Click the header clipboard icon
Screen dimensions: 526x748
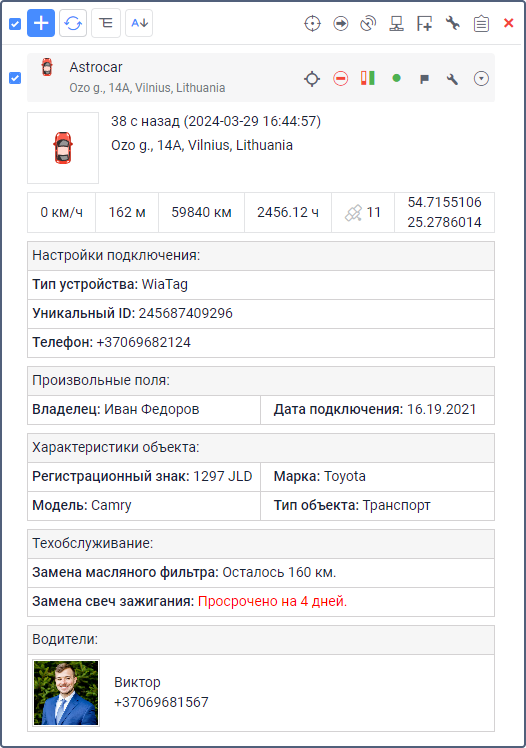[481, 23]
